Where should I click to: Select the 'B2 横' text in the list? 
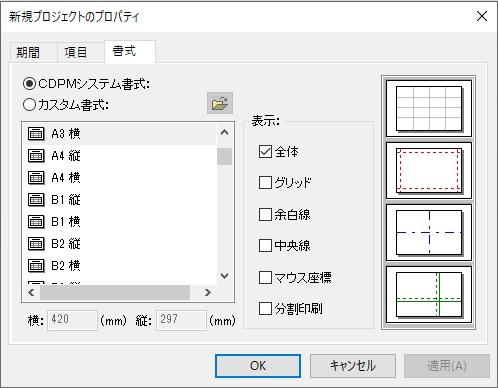pos(66,266)
